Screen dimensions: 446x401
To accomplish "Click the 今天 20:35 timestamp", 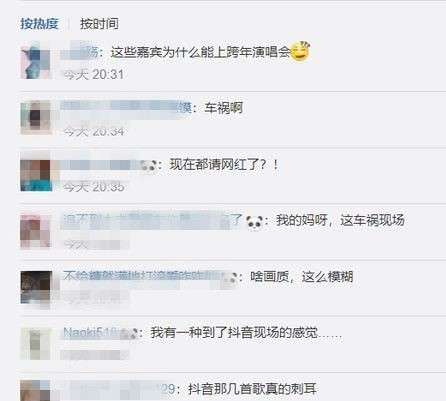I will [x=94, y=187].
